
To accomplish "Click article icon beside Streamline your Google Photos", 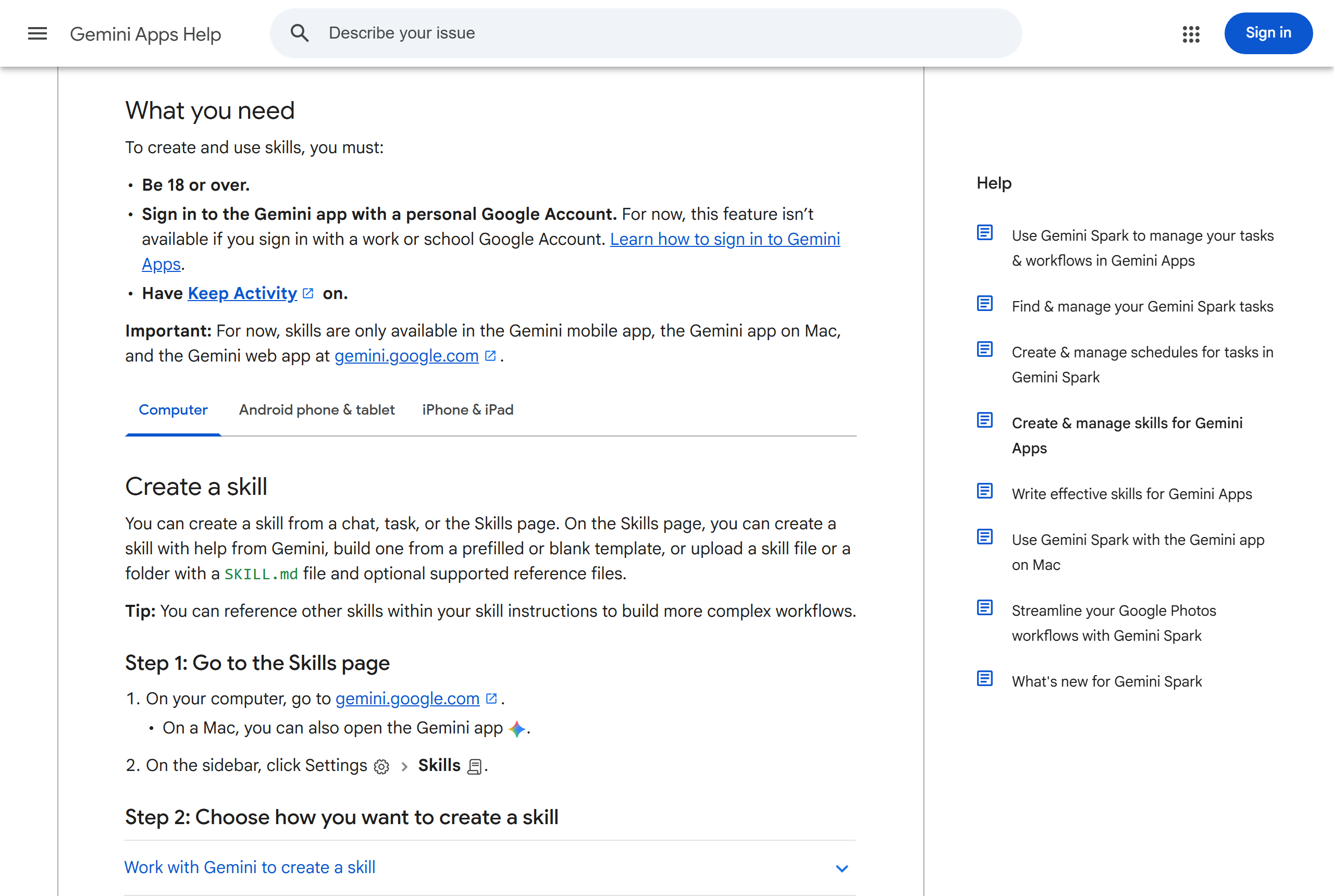I will tap(984, 607).
